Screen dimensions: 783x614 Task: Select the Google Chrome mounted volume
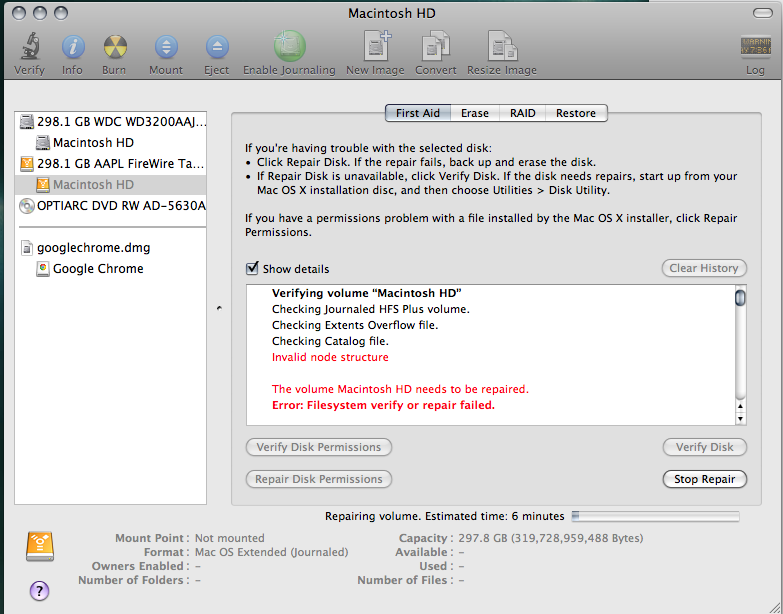coord(111,268)
